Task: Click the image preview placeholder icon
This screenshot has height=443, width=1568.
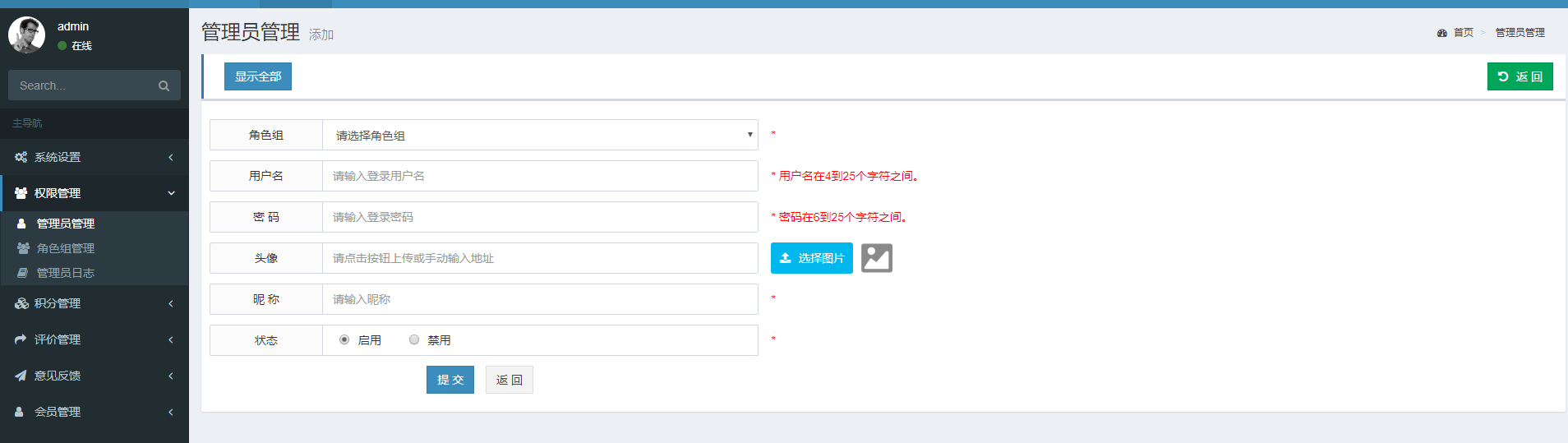Action: click(877, 258)
